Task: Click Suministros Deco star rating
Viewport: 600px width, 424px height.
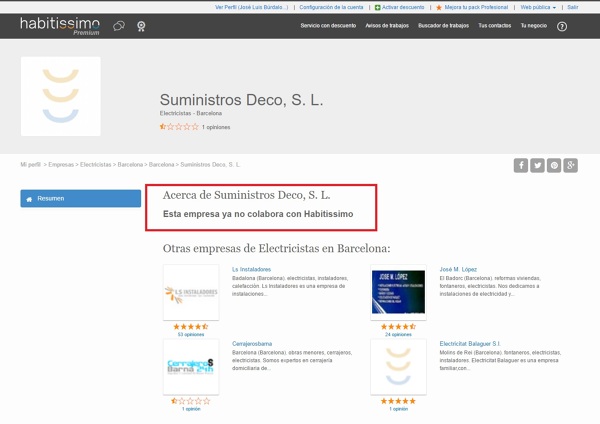Action: coord(179,127)
